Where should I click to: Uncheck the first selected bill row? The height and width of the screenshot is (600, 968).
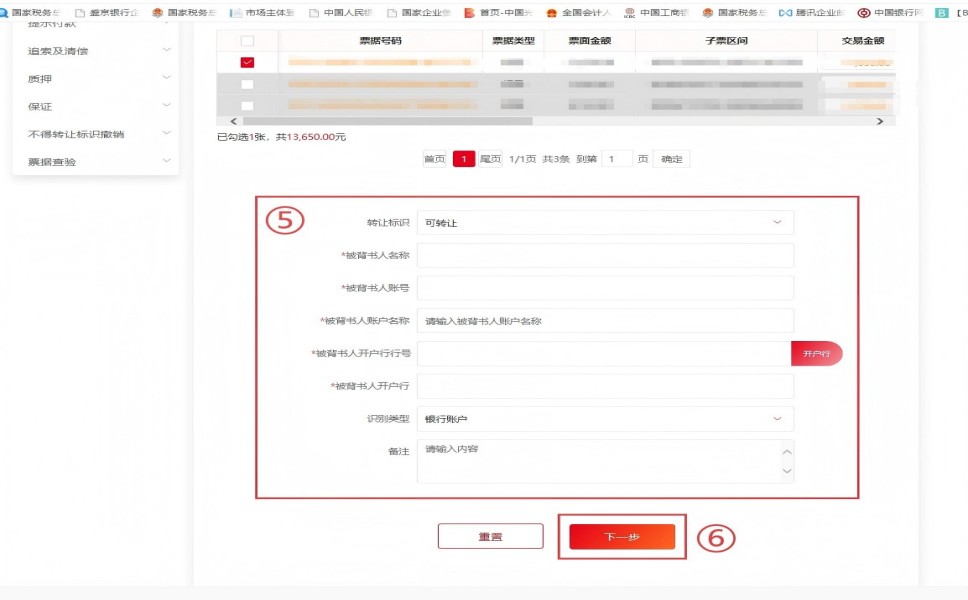(x=247, y=62)
